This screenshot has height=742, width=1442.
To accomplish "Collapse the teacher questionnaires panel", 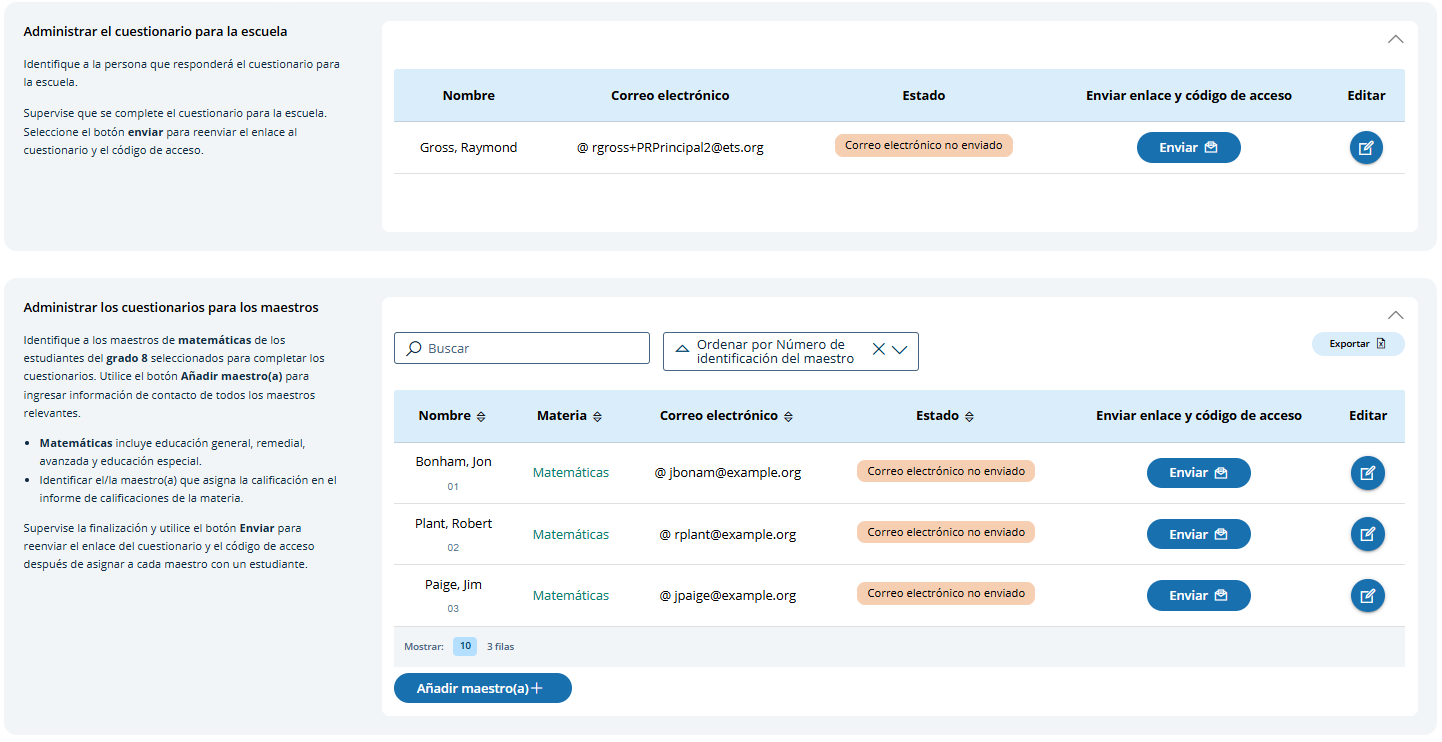I will [1395, 315].
